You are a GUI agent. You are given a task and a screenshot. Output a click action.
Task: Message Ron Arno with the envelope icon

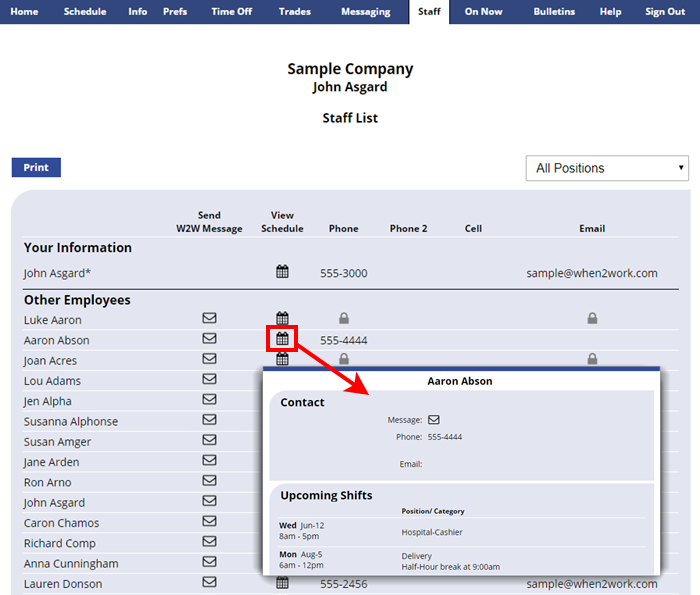pos(209,480)
